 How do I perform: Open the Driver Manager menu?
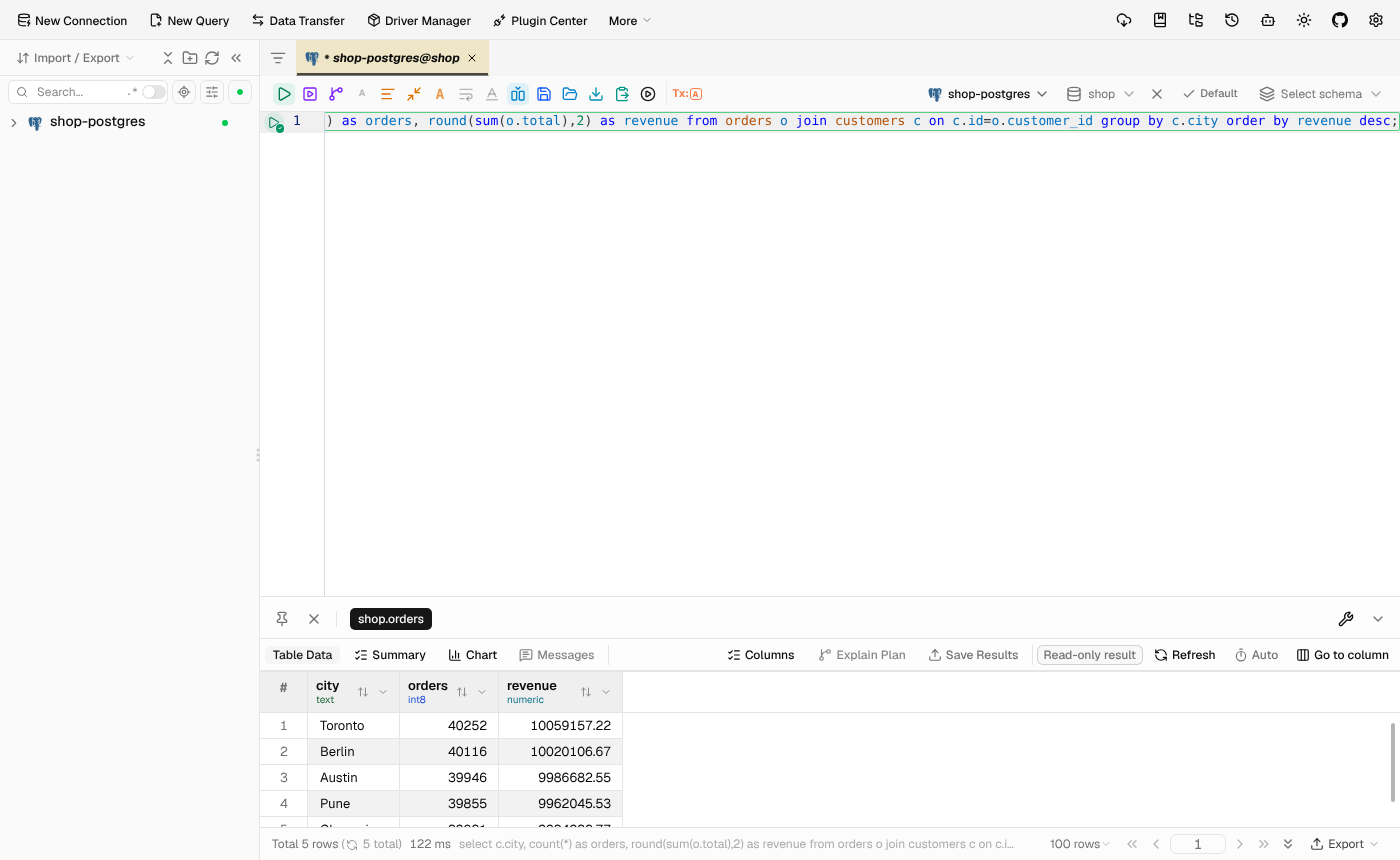419,20
